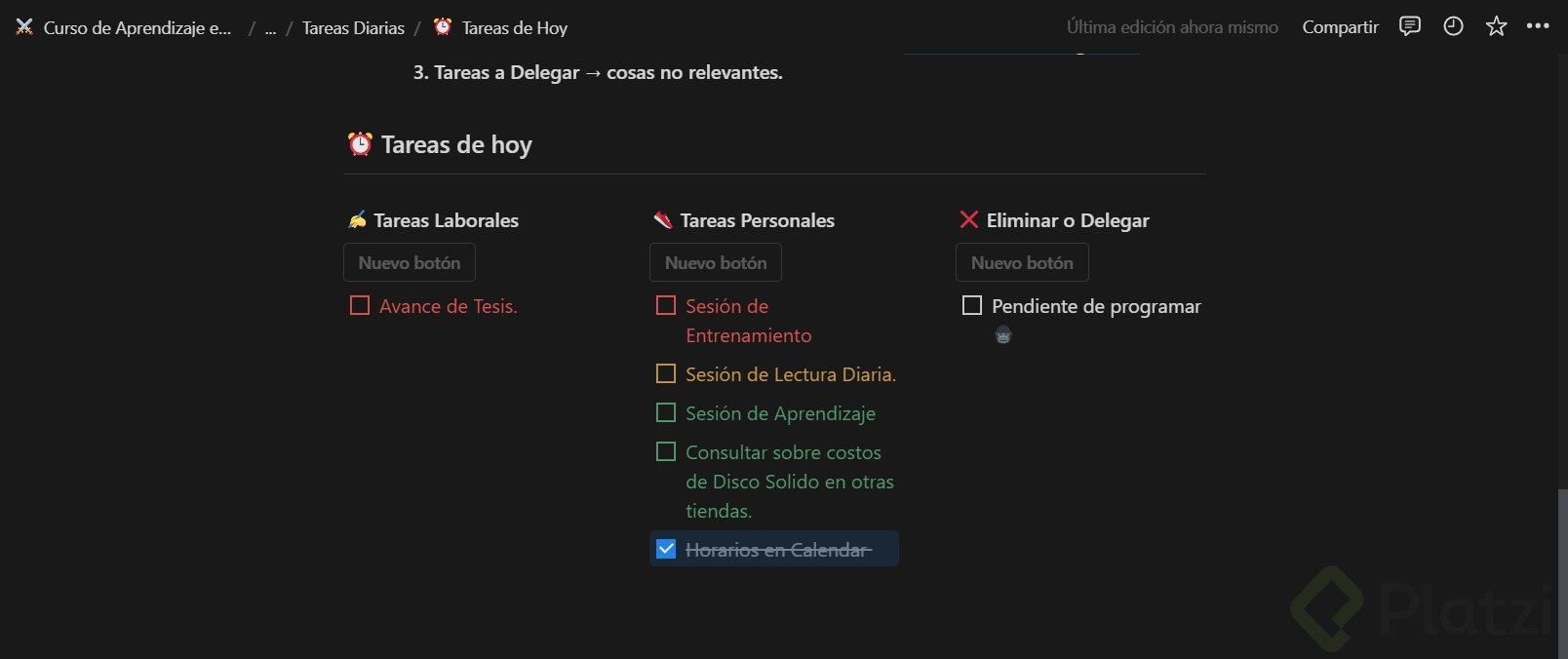Image resolution: width=1568 pixels, height=659 pixels.
Task: Go to Tareas Diarias breadcrumb
Action: tap(353, 28)
